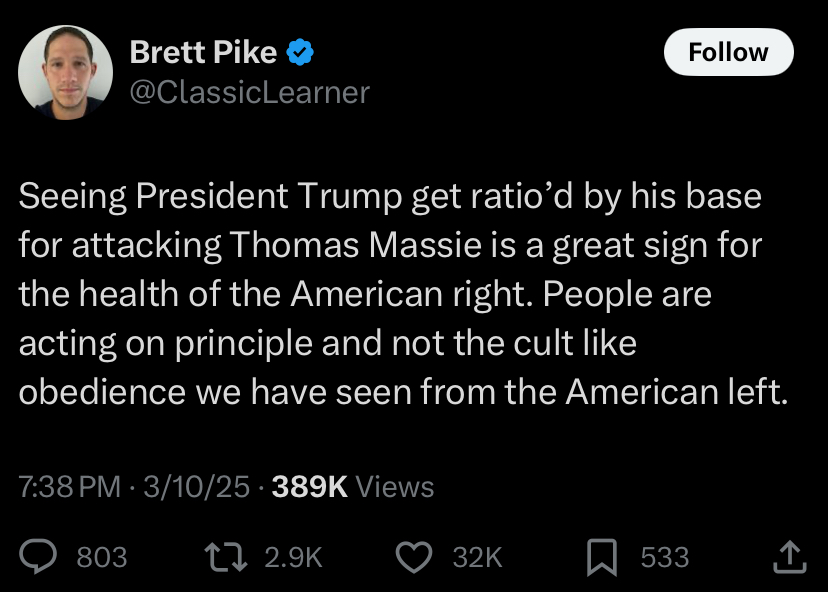This screenshot has height=592, width=828.
Task: Open the Brett Pike display name
Action: coord(203,52)
